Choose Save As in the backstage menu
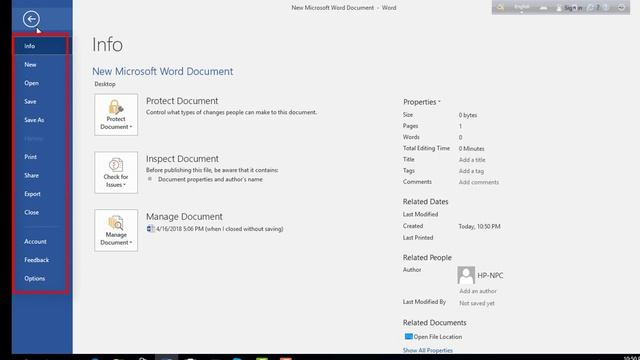 coord(42,120)
